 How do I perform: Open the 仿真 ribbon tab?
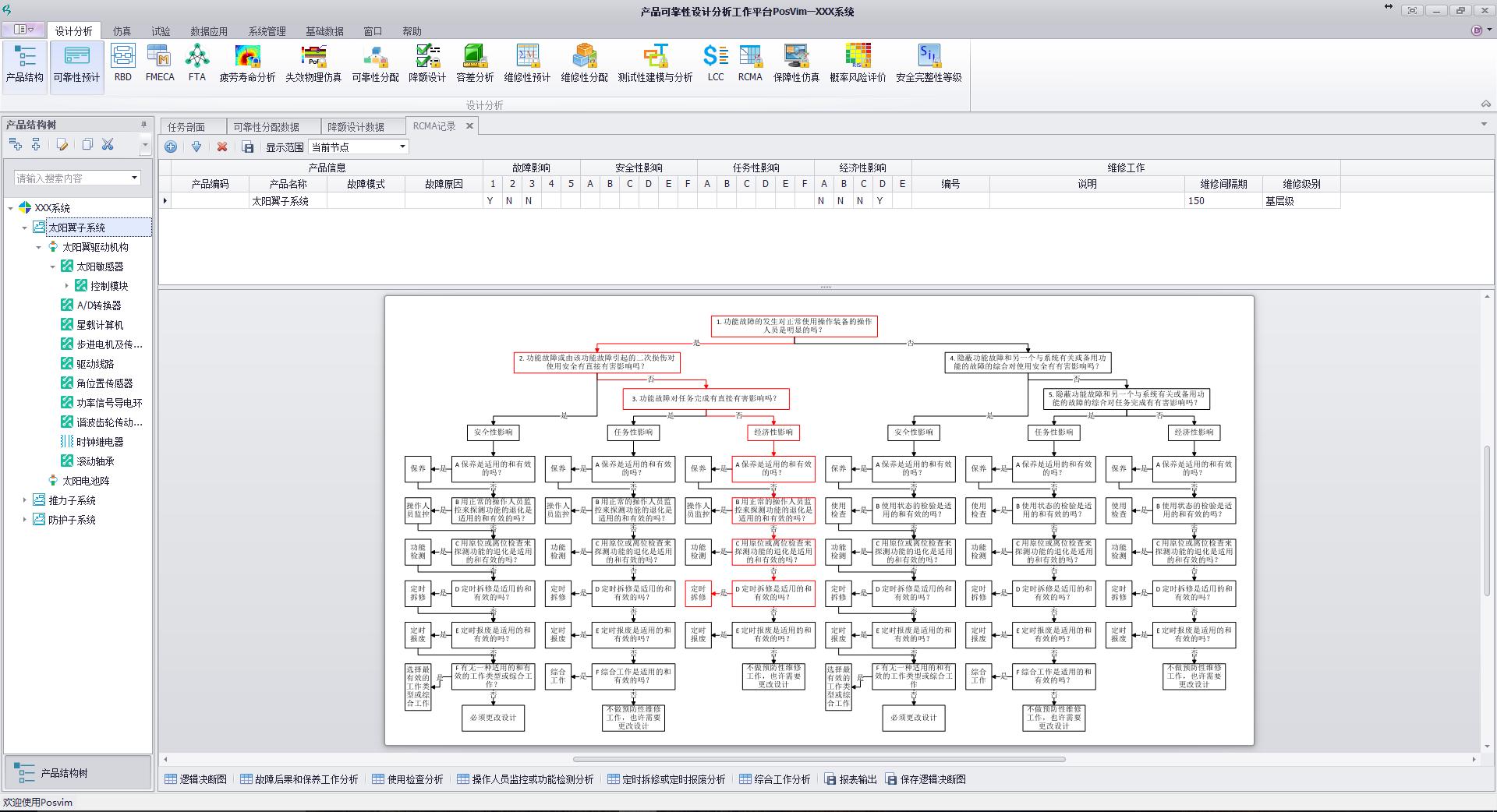122,31
